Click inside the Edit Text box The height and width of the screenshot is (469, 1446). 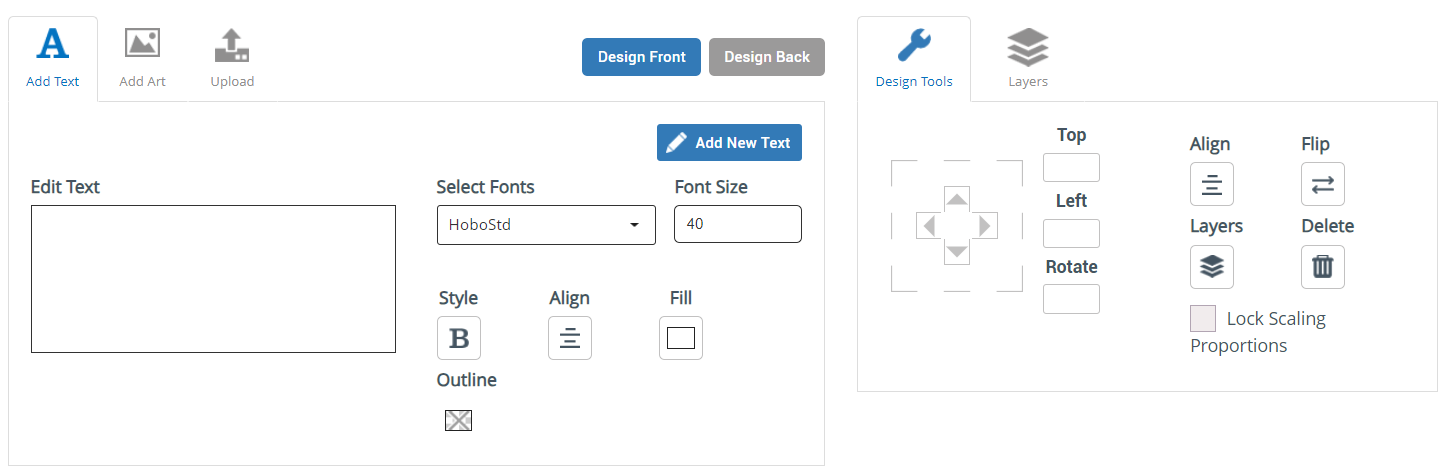pyautogui.click(x=213, y=279)
